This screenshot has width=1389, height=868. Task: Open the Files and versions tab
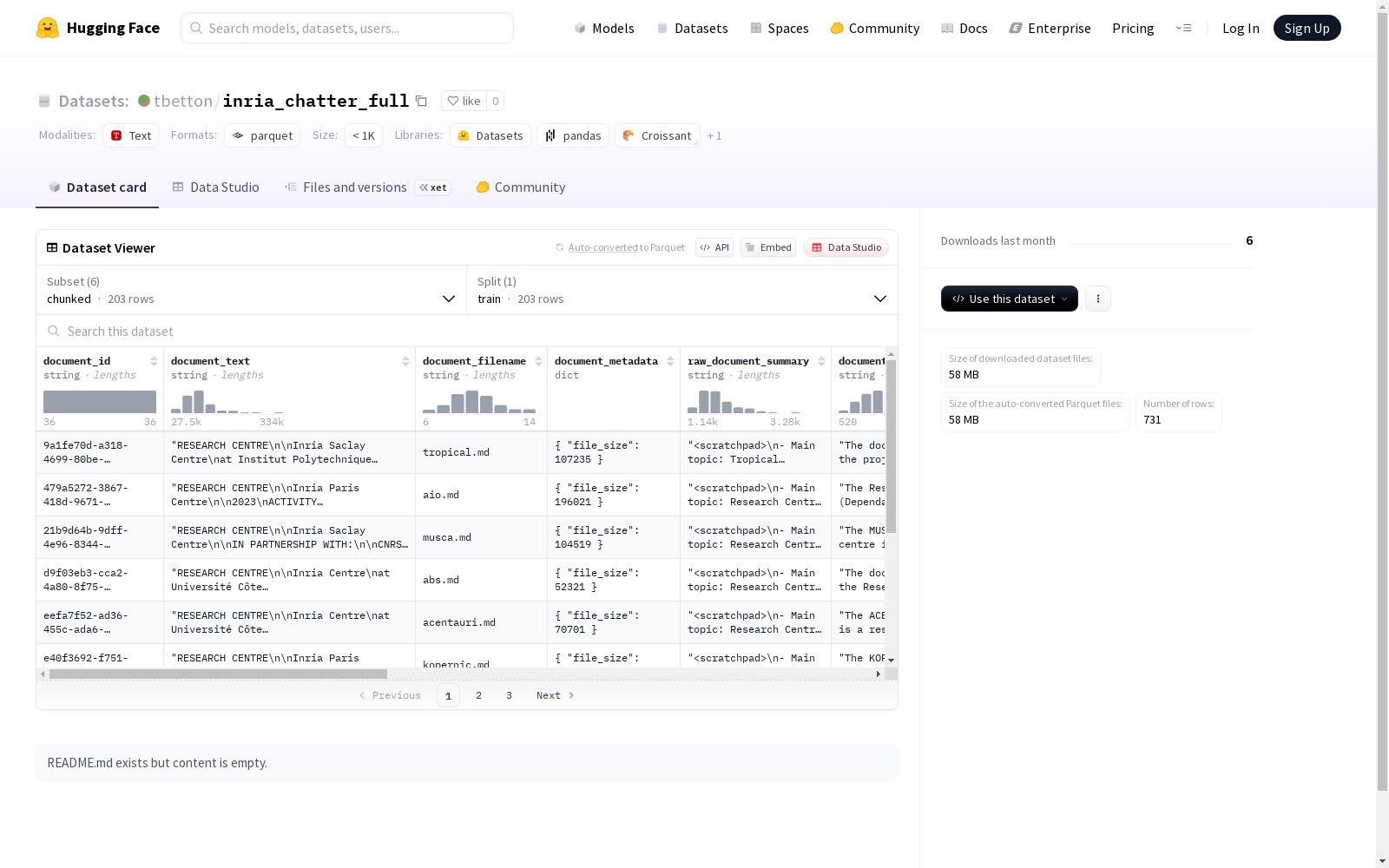pos(367,187)
